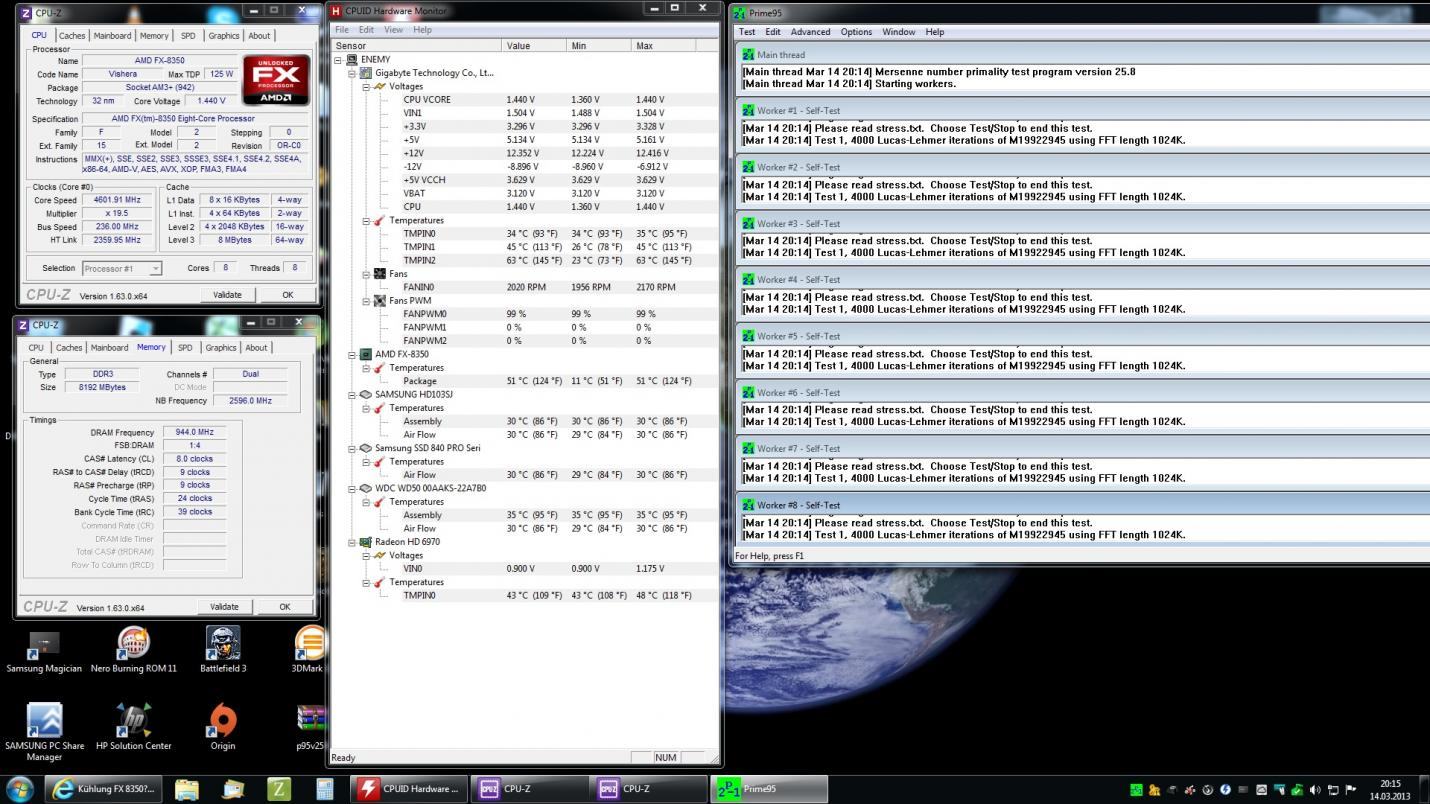Click the Fans node fan icon

tap(379, 274)
